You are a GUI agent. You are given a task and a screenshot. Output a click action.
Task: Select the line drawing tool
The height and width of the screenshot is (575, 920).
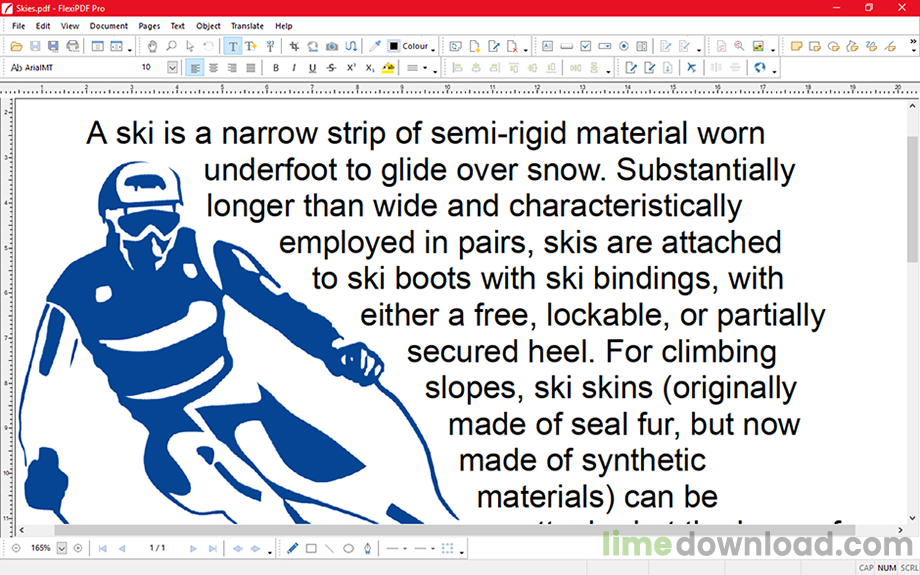point(330,549)
